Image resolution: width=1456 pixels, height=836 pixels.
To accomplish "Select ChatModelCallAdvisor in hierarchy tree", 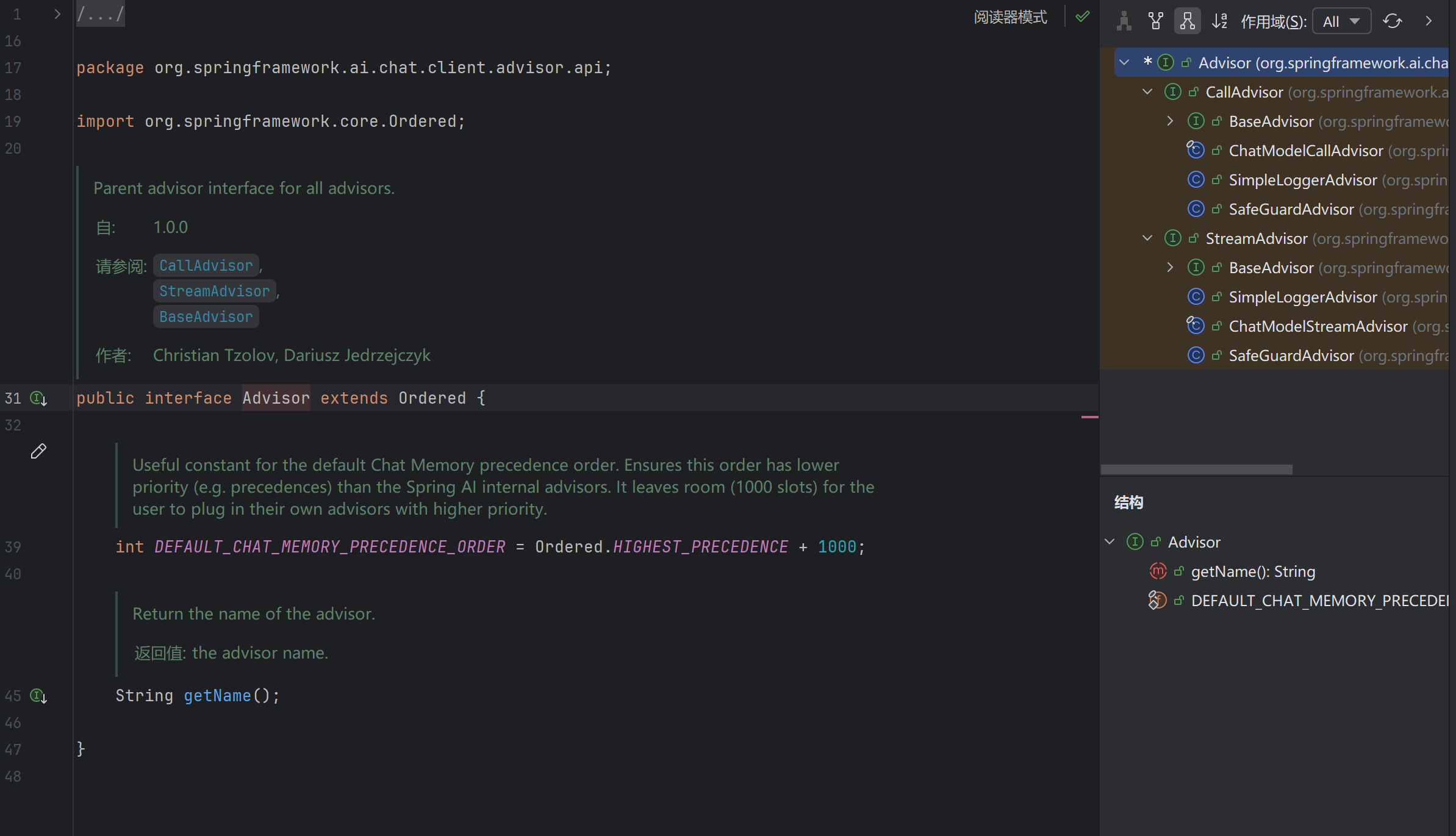I will [1306, 151].
